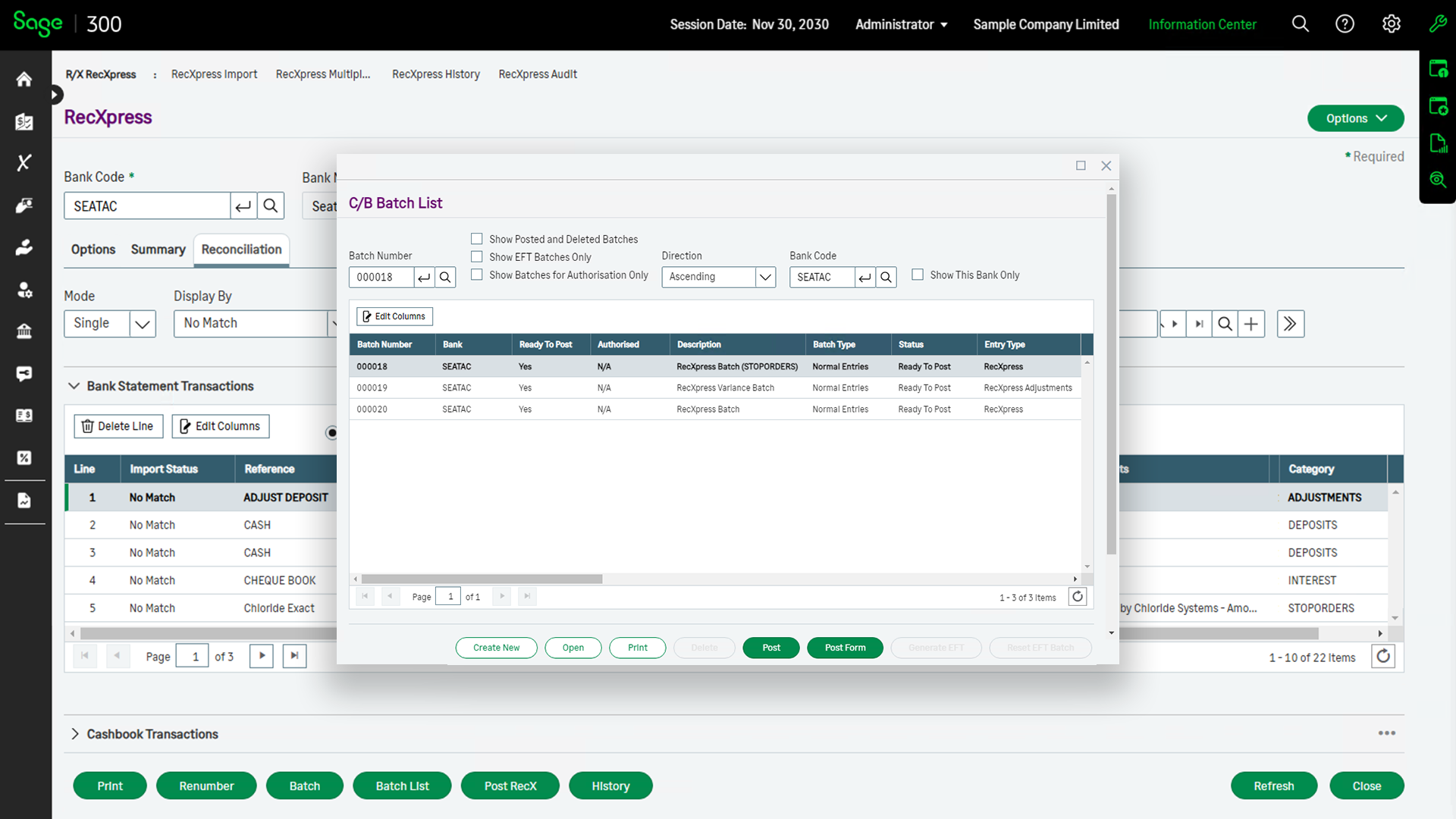Screen dimensions: 1456x819
Task: Open the Direction Ascending dropdown
Action: [x=765, y=278]
